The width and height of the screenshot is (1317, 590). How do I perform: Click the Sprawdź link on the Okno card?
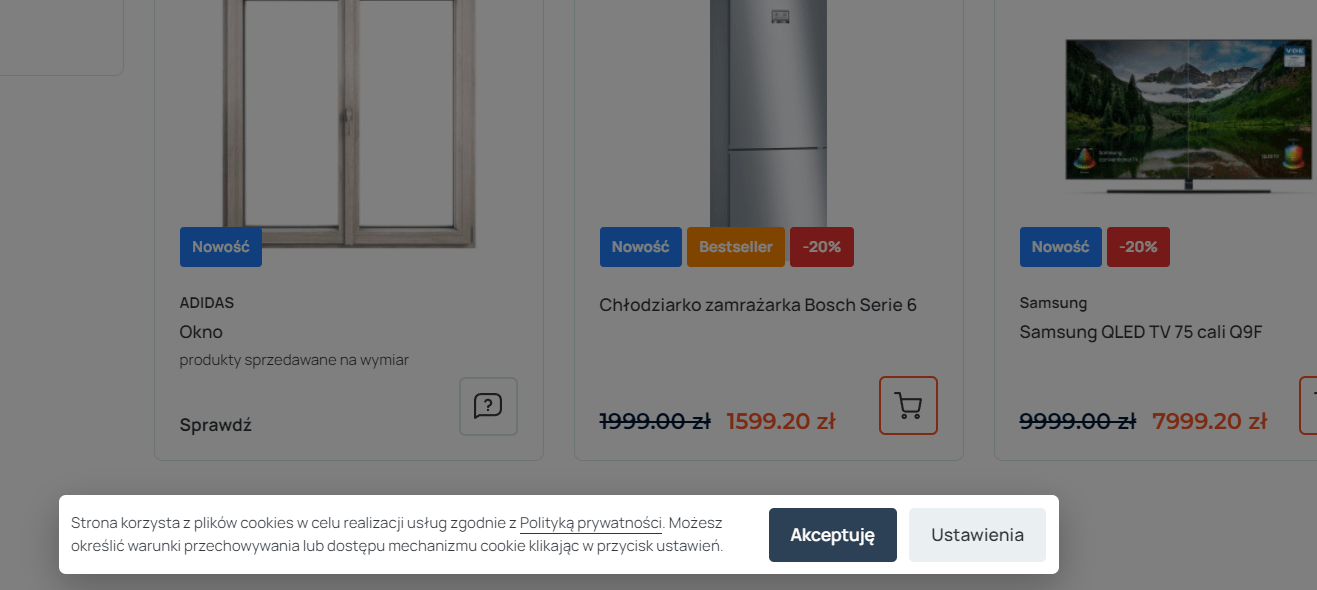click(216, 425)
